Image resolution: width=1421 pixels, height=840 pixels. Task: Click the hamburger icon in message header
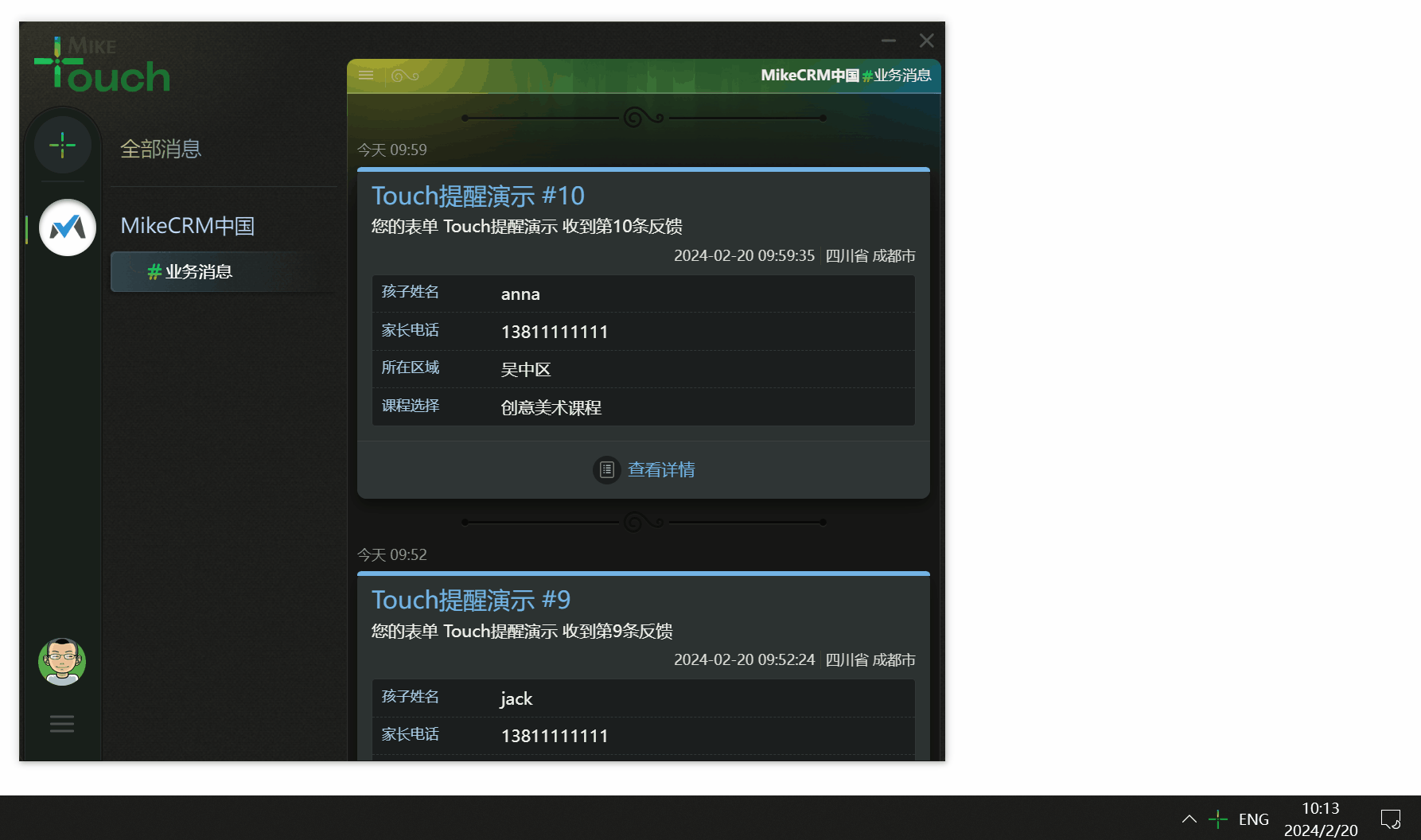366,76
